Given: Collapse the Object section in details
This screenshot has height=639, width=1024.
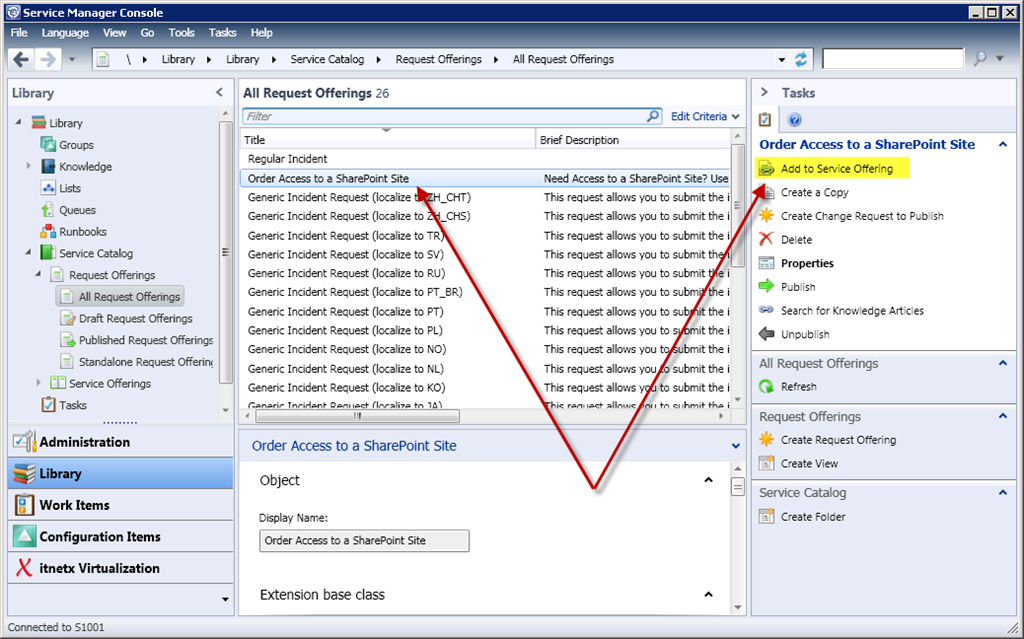Looking at the screenshot, I should [x=708, y=480].
